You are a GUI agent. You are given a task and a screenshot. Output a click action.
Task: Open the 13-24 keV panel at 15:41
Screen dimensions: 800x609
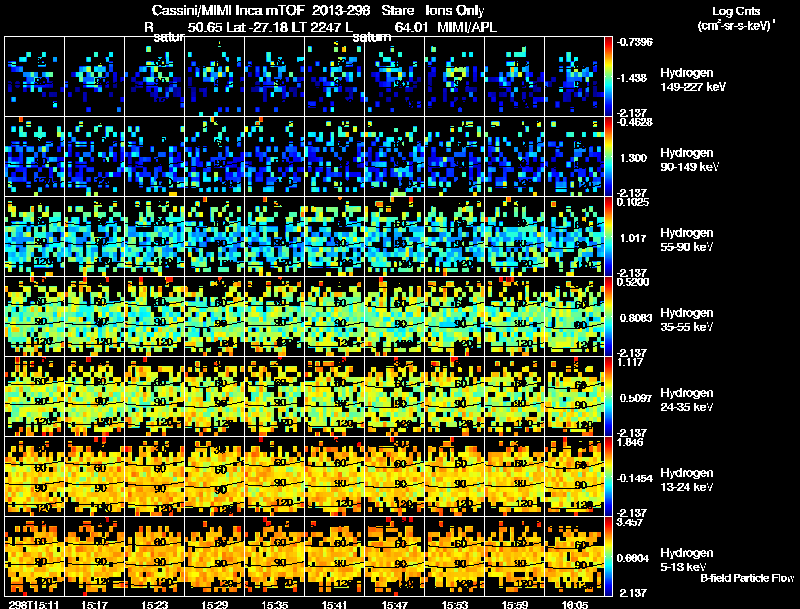pos(334,476)
